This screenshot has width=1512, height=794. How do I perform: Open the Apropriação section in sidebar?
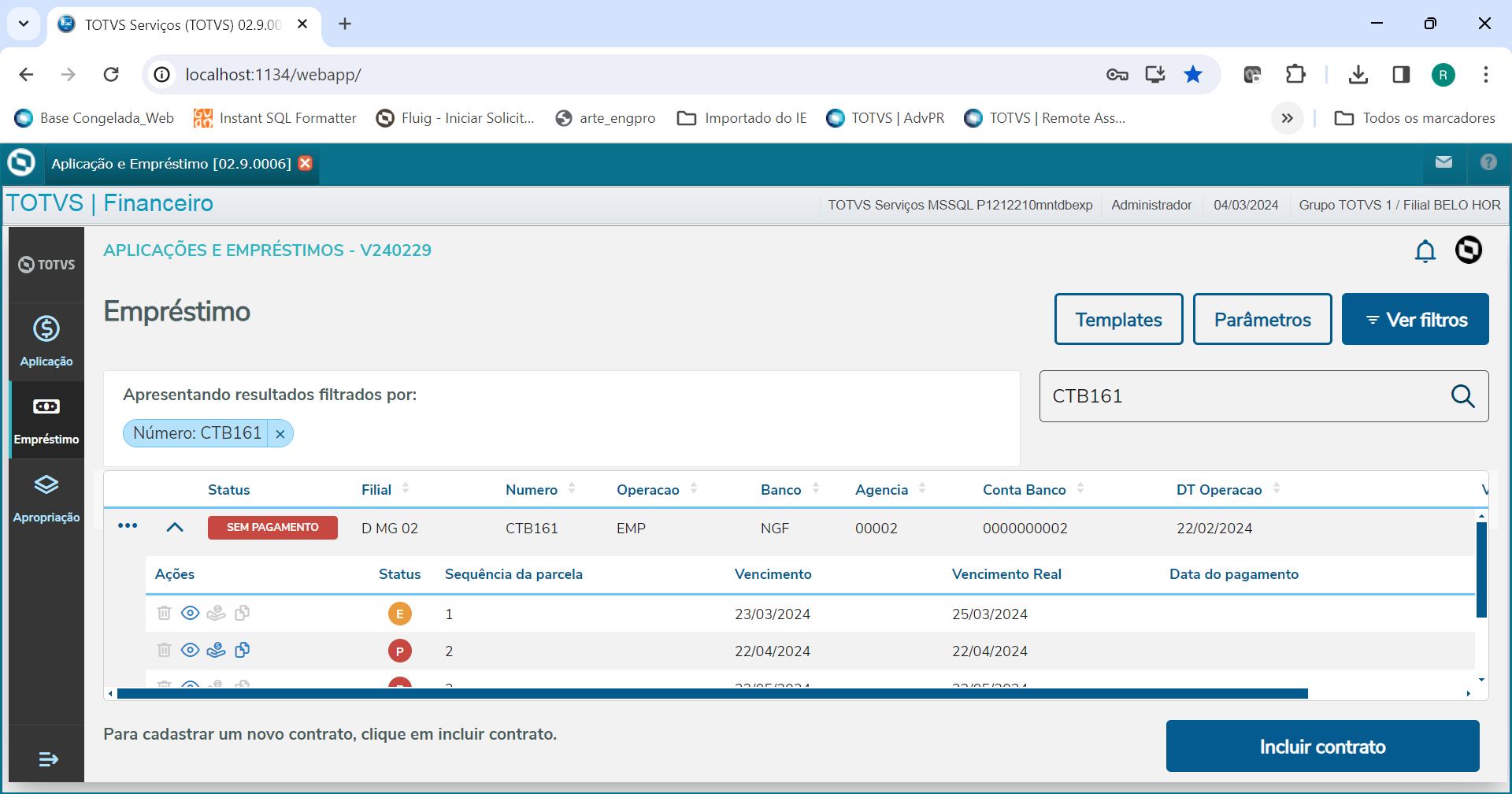(x=46, y=498)
